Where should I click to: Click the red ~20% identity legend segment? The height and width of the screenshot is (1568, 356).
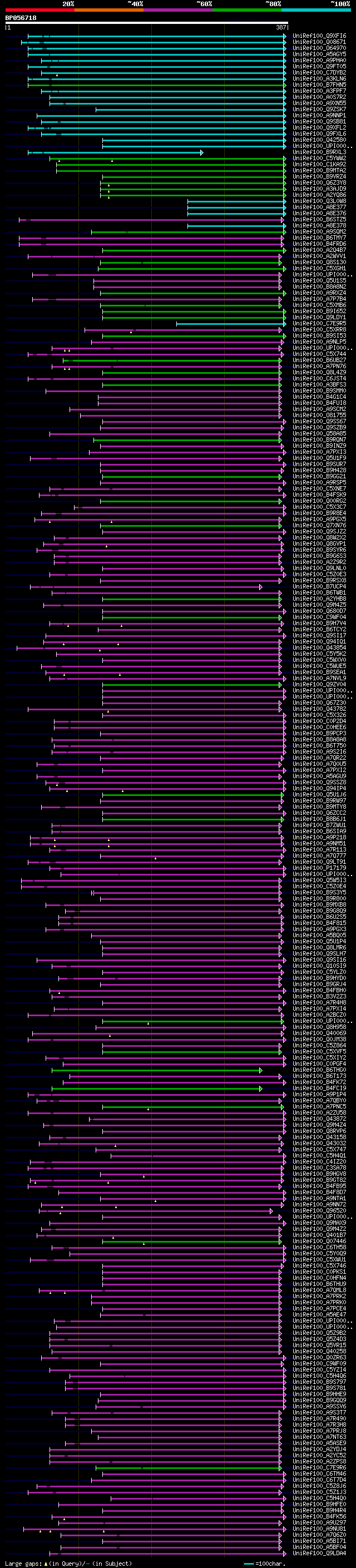[x=39, y=10]
